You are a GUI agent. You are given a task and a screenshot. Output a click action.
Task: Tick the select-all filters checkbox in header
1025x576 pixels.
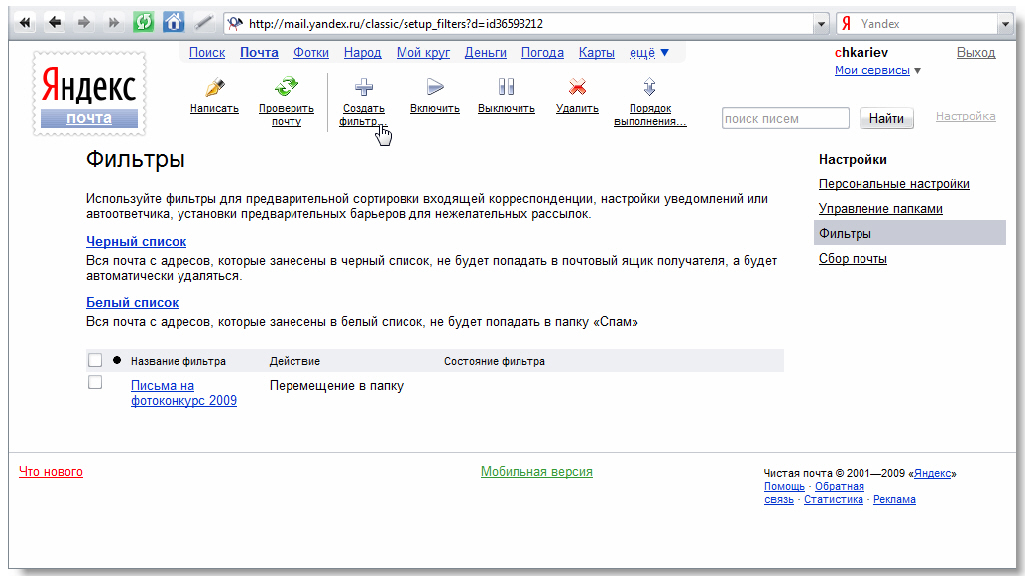click(95, 360)
